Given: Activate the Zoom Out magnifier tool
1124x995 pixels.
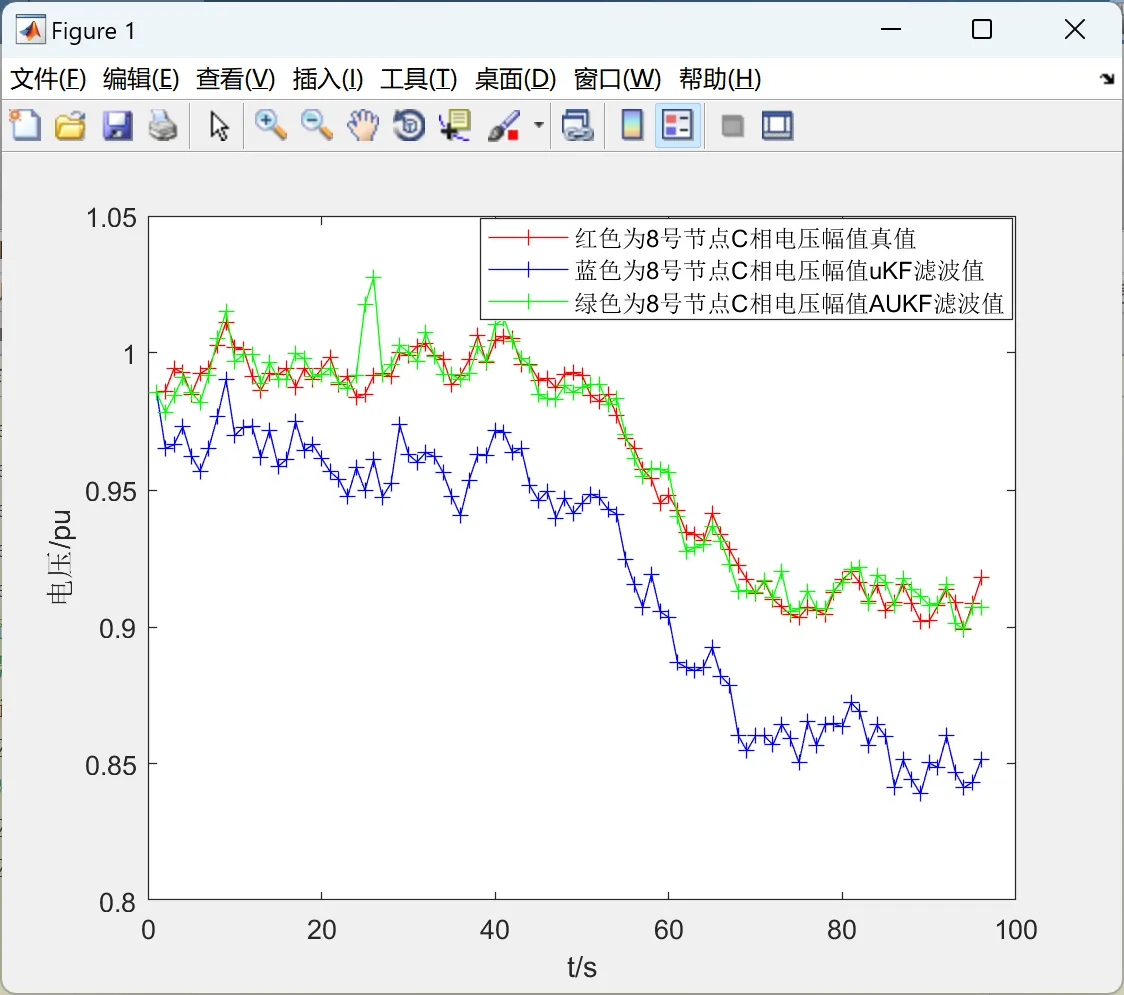Looking at the screenshot, I should (316, 125).
